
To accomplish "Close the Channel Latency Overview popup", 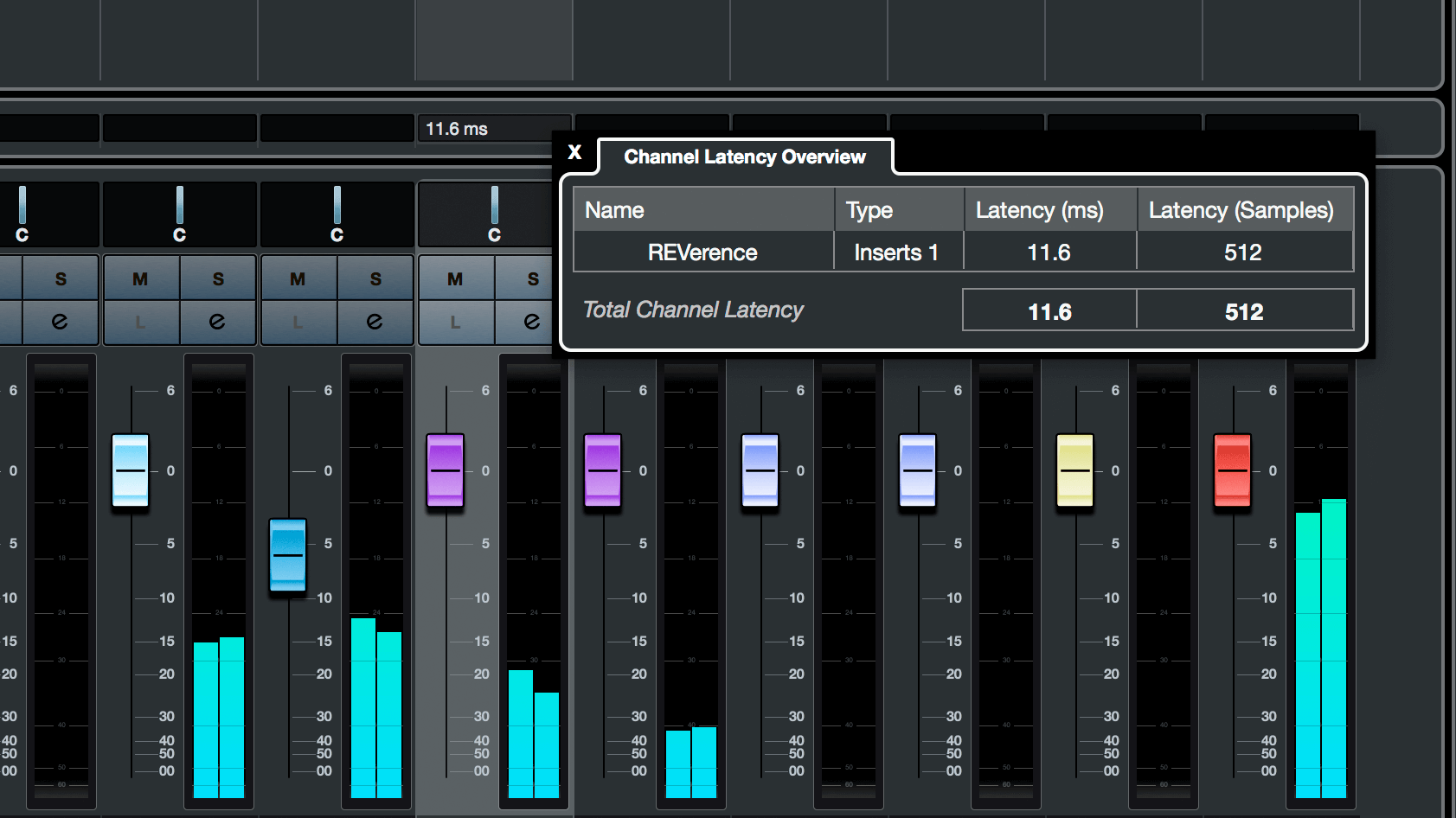I will [574, 152].
